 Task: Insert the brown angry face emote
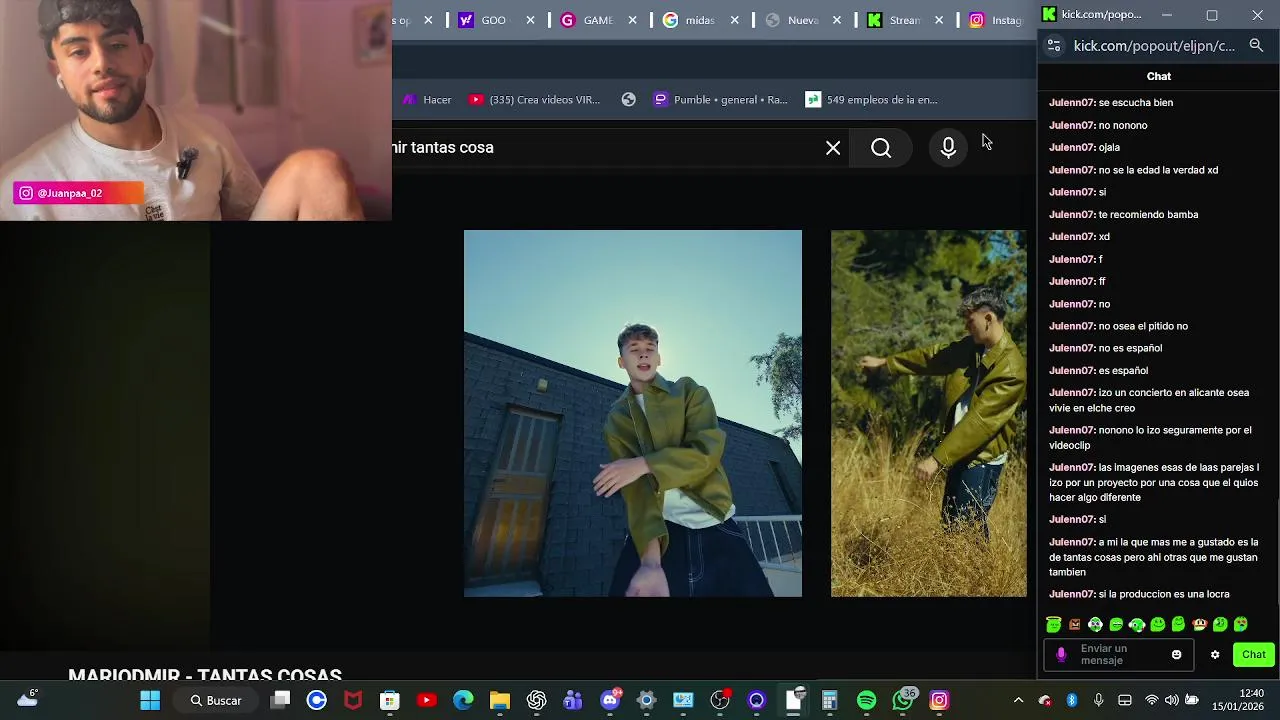click(x=1075, y=625)
